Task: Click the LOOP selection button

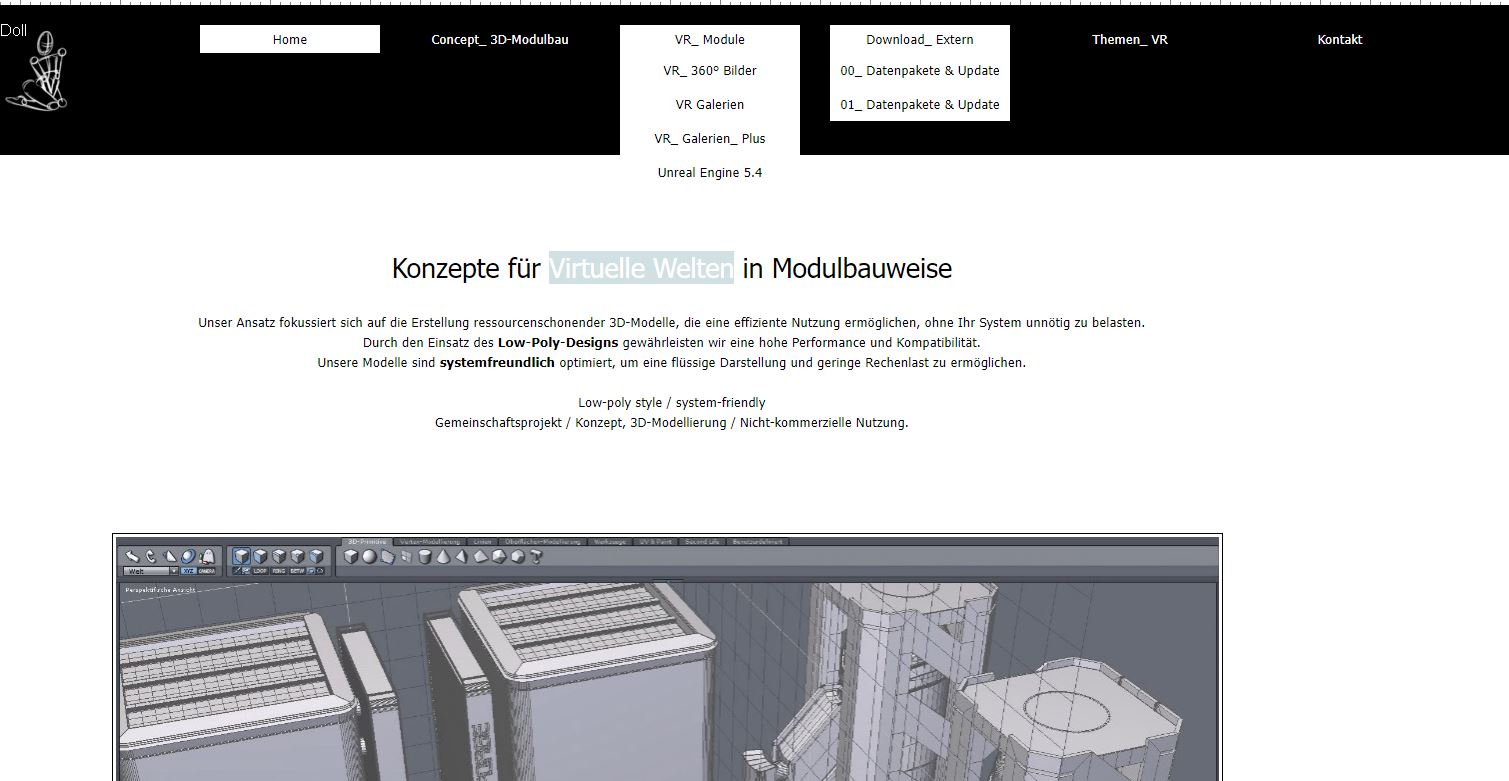Action: (x=260, y=571)
